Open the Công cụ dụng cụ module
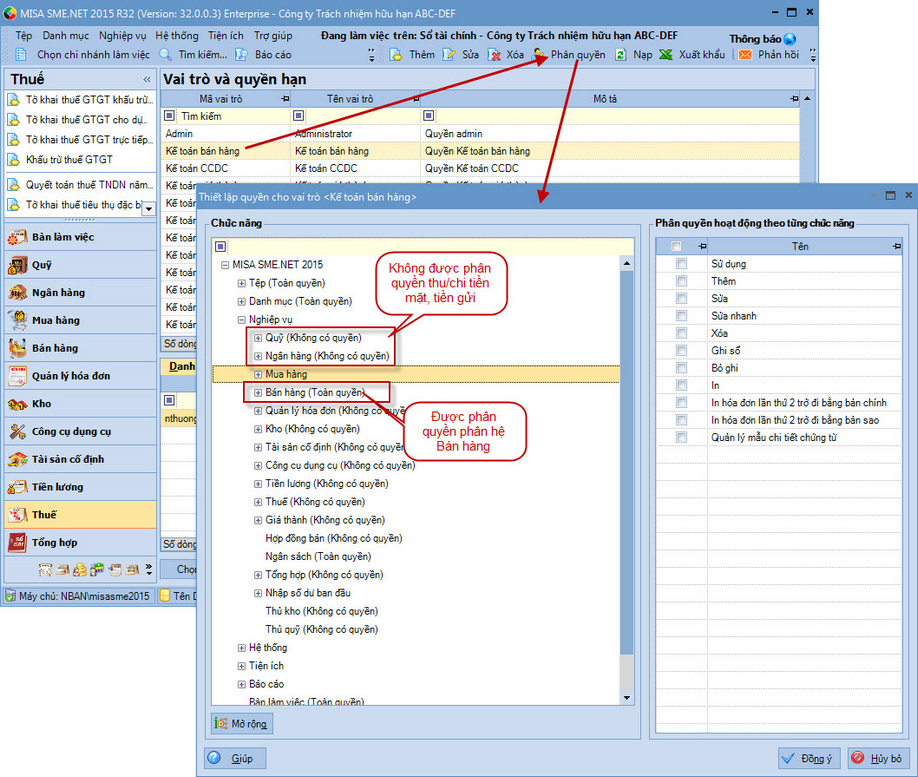 point(81,432)
